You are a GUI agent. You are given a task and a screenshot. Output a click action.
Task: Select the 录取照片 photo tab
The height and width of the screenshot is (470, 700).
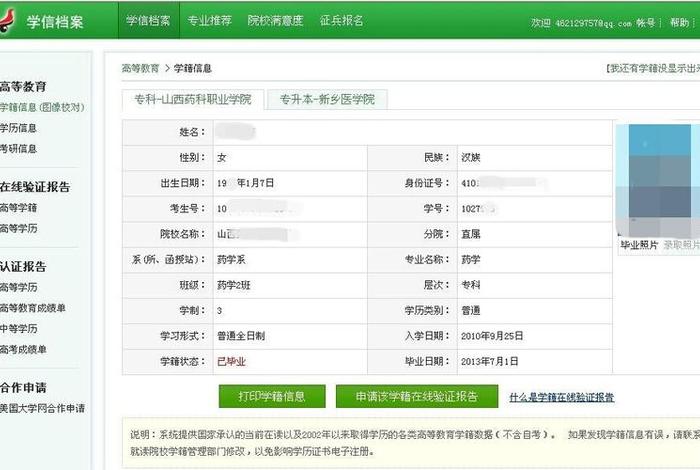point(682,245)
